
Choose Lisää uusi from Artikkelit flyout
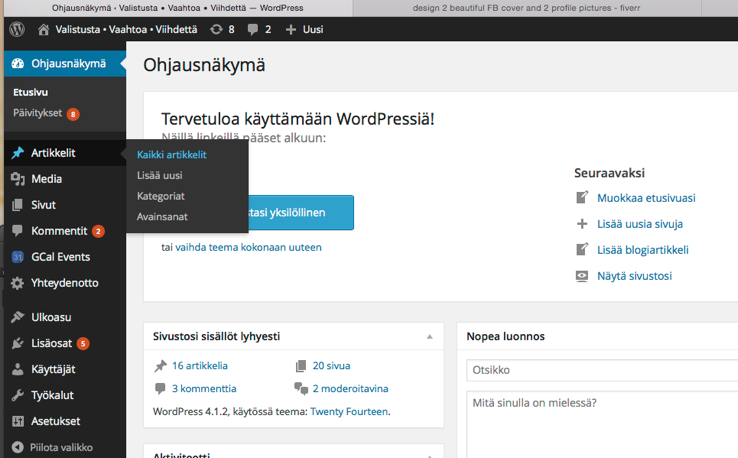pos(160,176)
